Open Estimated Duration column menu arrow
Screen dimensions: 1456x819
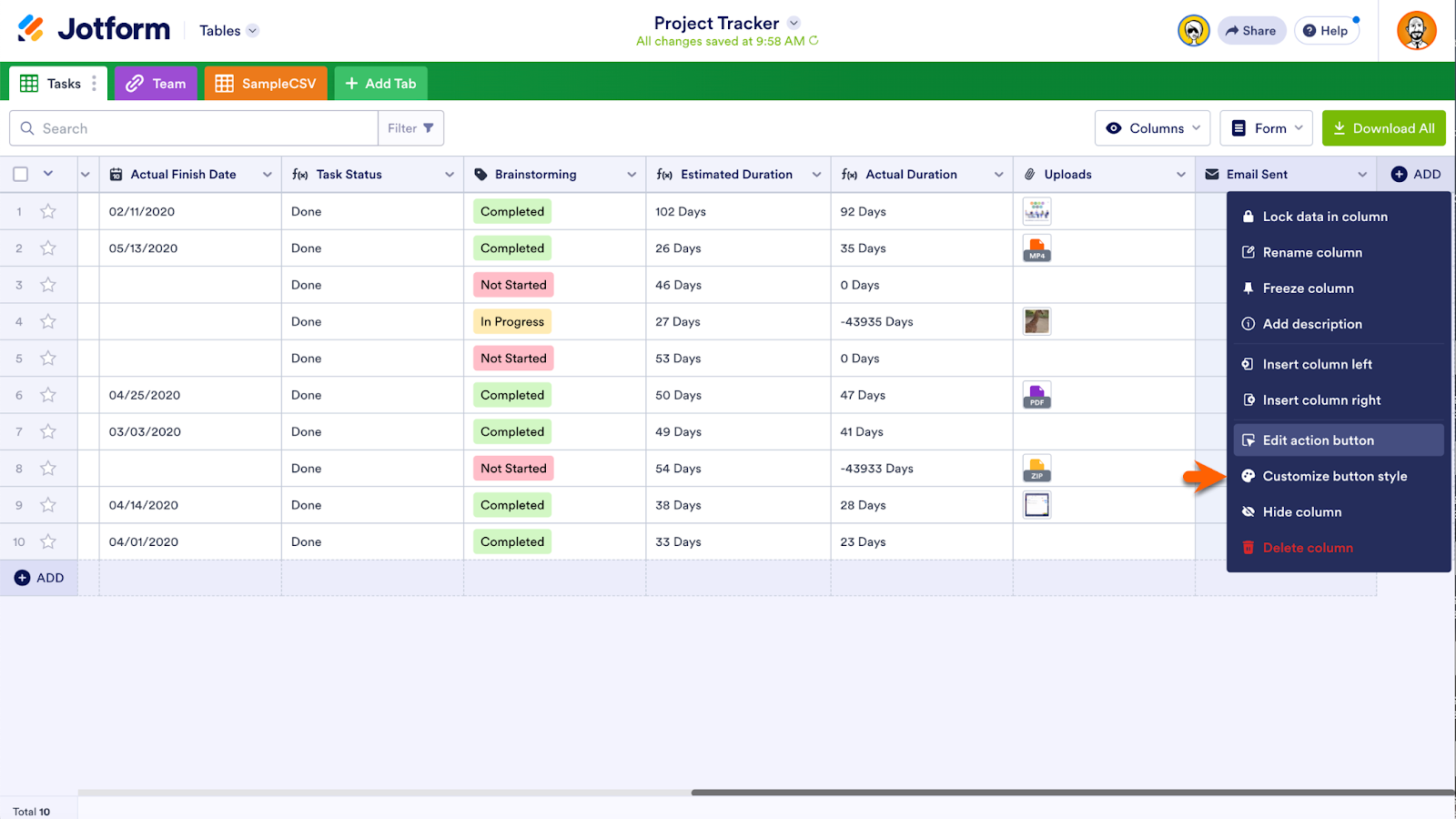point(816,175)
